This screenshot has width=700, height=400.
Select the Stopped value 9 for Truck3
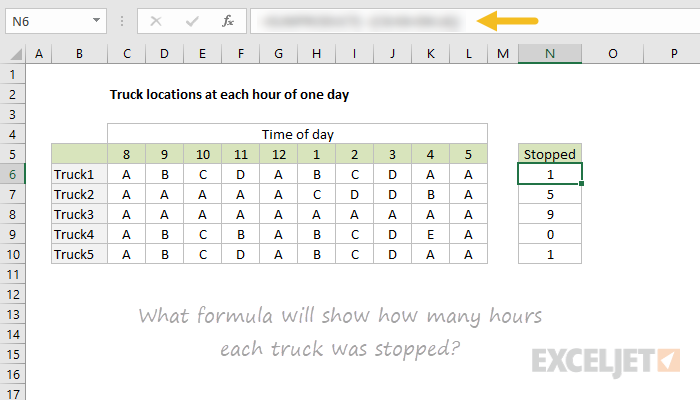pyautogui.click(x=550, y=214)
